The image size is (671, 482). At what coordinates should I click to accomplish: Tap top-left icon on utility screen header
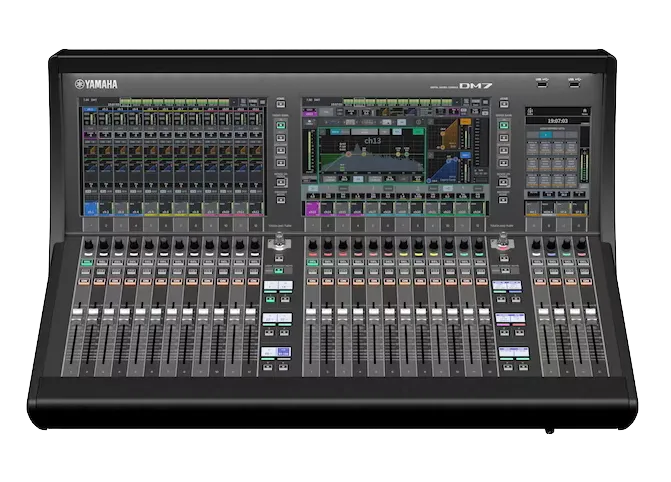(530, 112)
